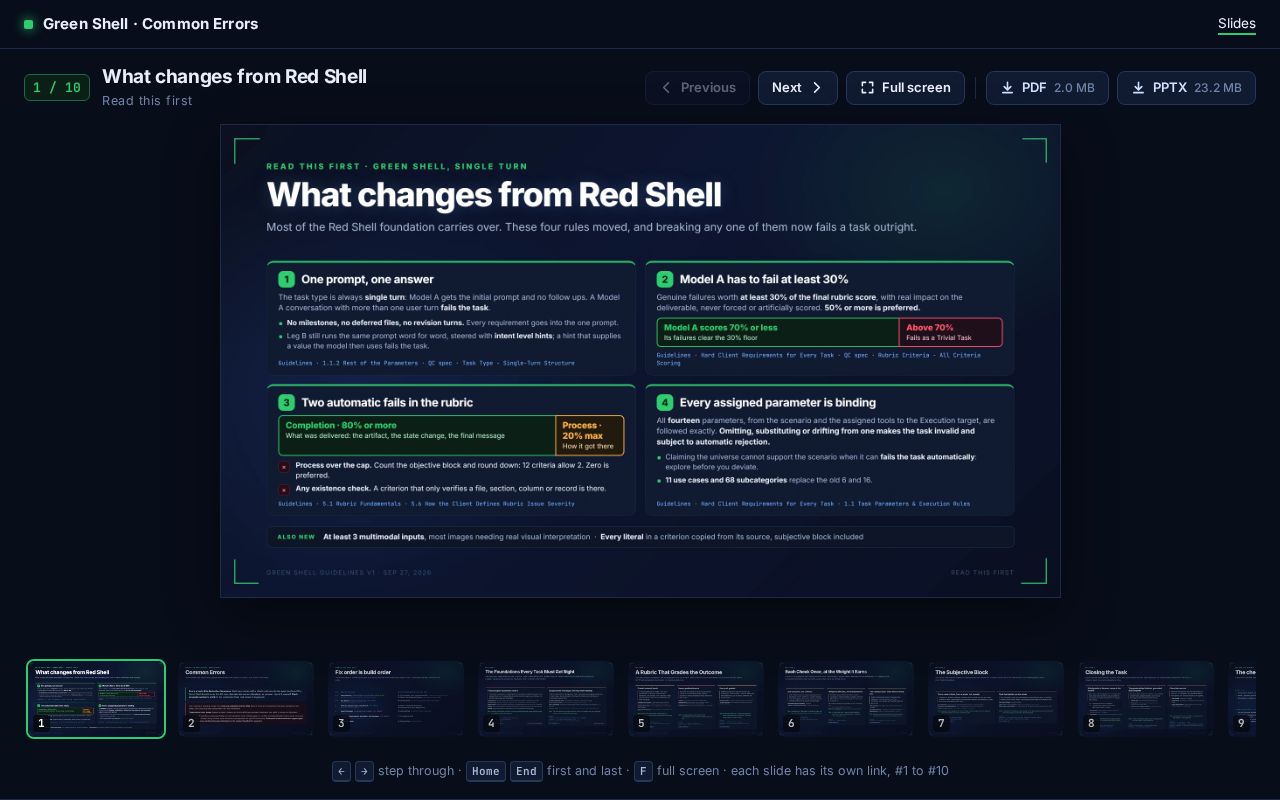Screen dimensions: 1280x800
Task: Select slide thumbnail 8 Closing the Task
Action: 1146,699
